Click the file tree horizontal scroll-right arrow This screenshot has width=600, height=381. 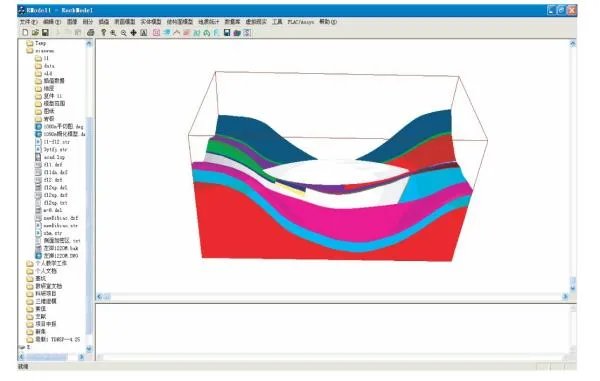(81, 357)
